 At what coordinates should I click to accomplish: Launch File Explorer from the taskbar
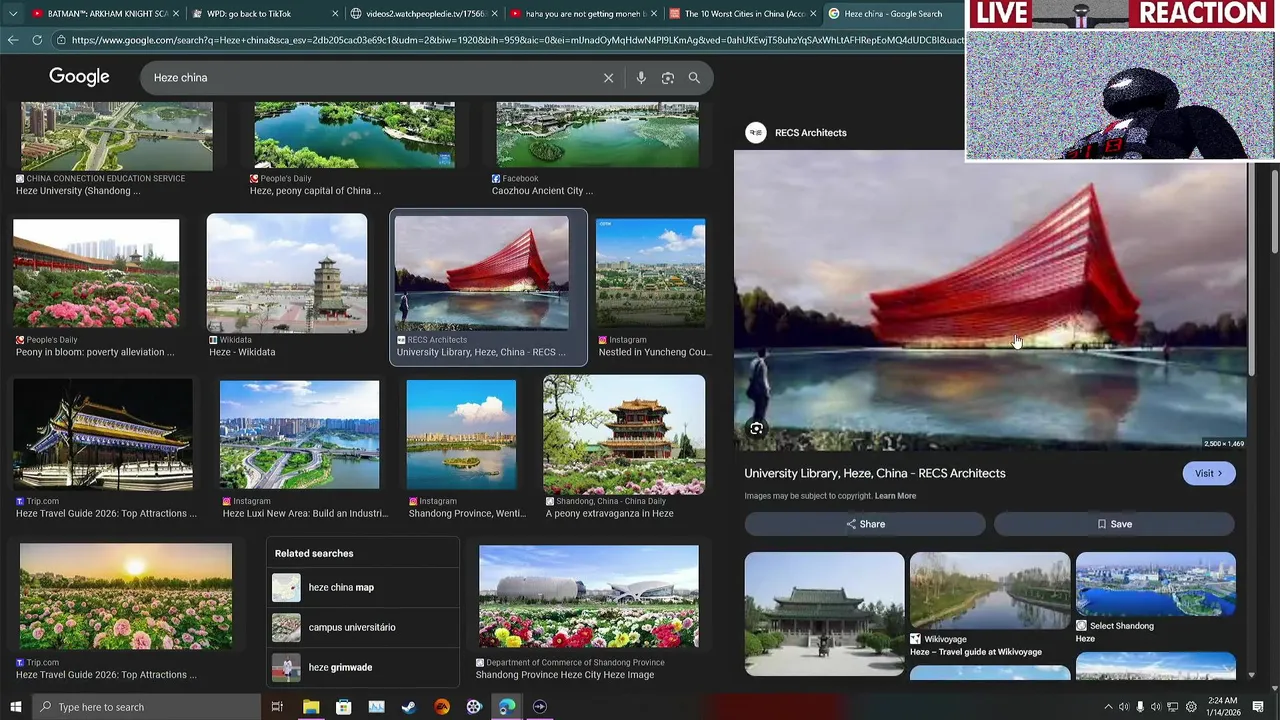click(x=311, y=707)
